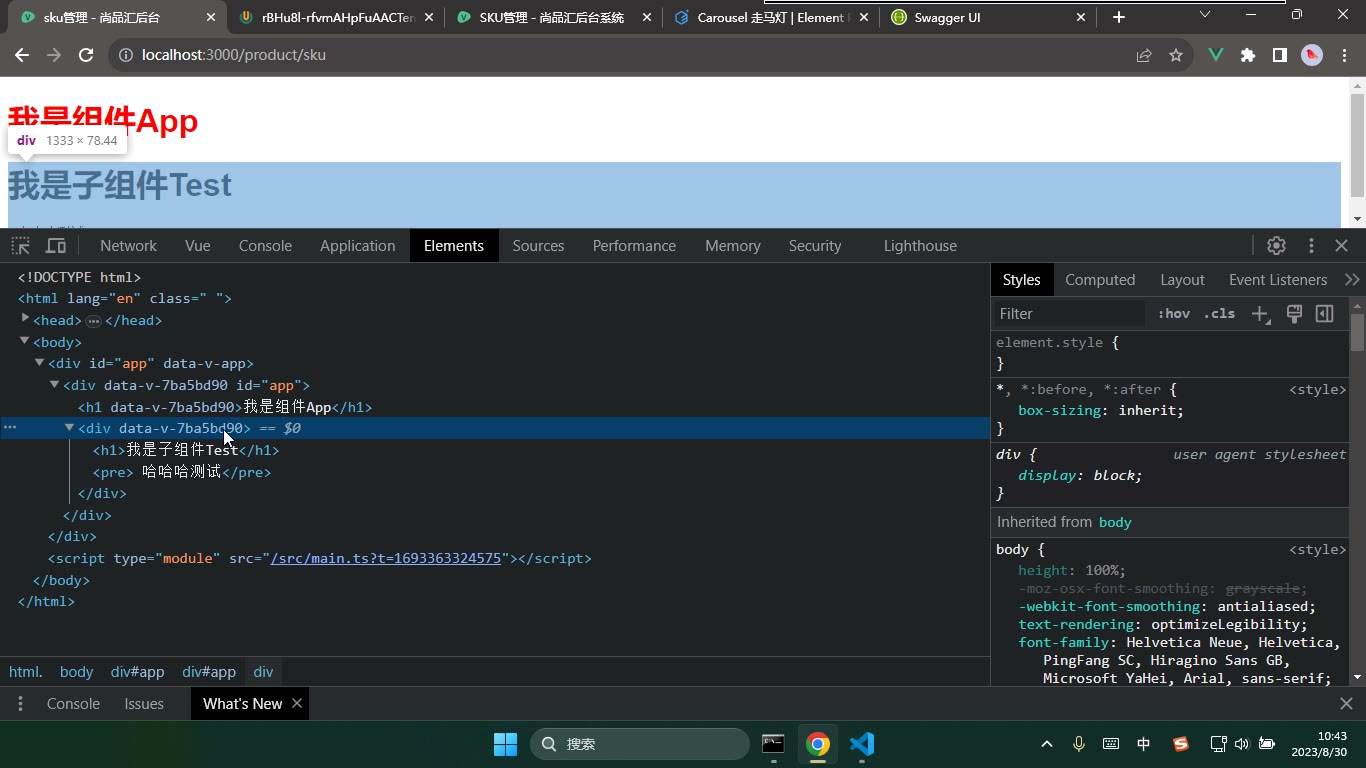Viewport: 1366px width, 768px height.
Task: Collapse the div data-v-7ba5bd90 id=app node
Action: point(55,384)
